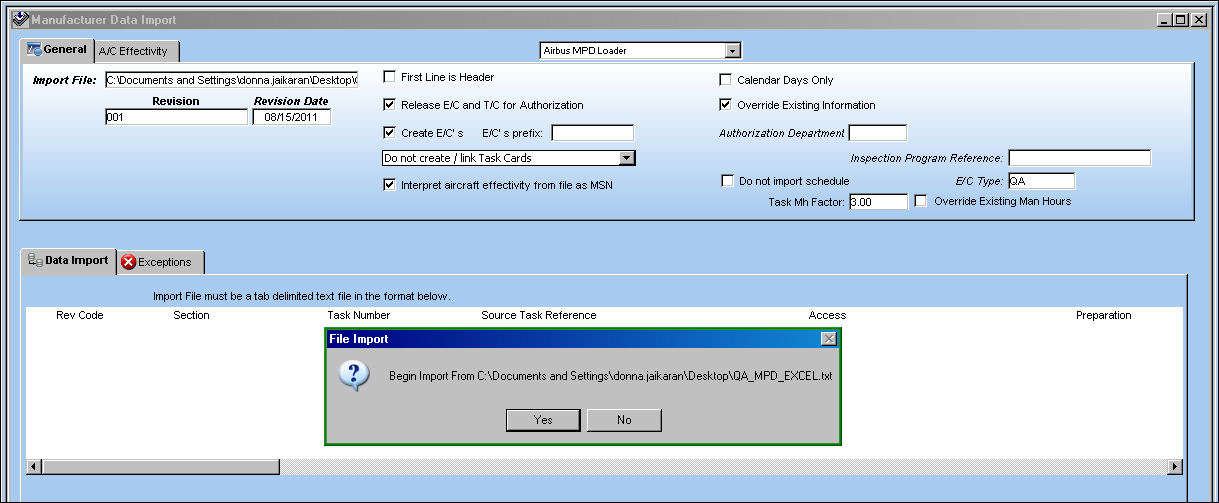Click the E/C Type field containing QA

point(1040,181)
